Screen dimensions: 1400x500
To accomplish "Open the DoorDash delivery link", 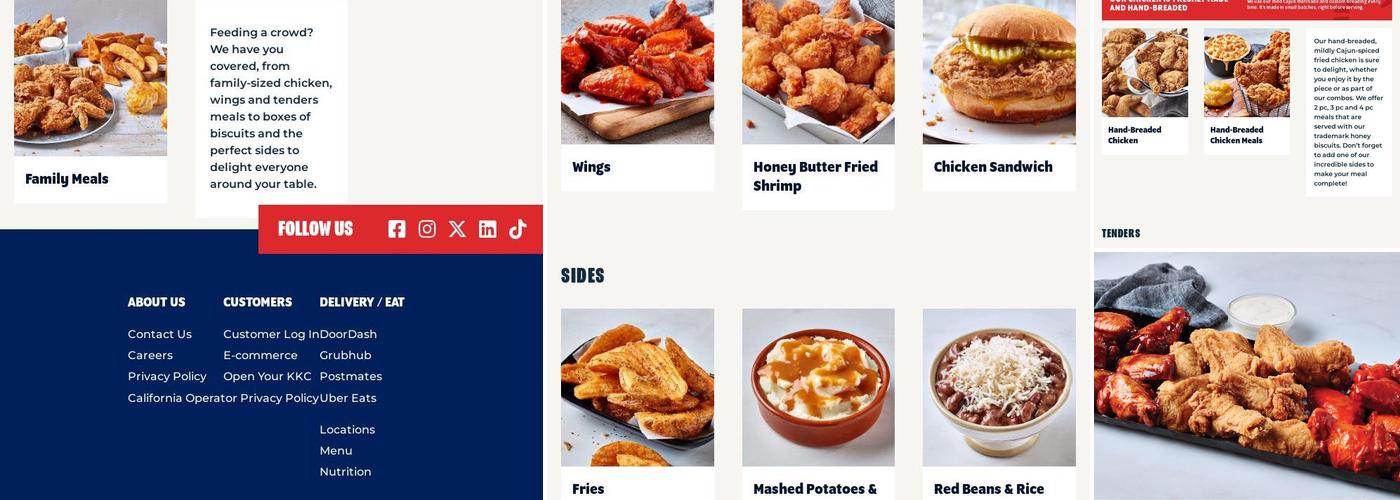I will [348, 334].
